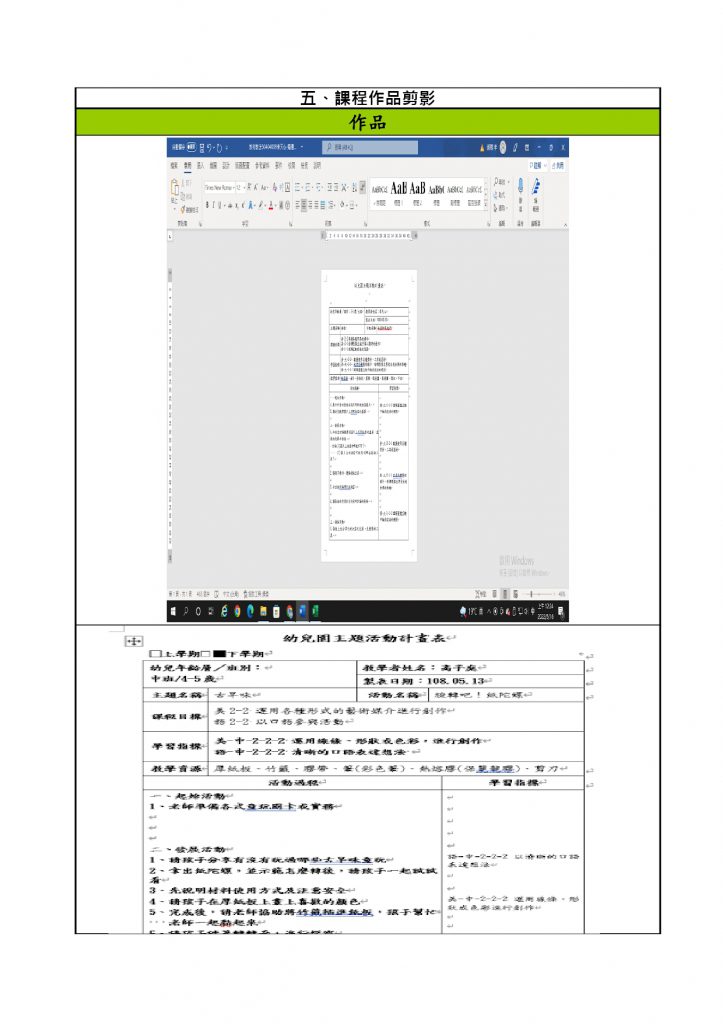Switch to Print Layout view icon

tap(505, 594)
